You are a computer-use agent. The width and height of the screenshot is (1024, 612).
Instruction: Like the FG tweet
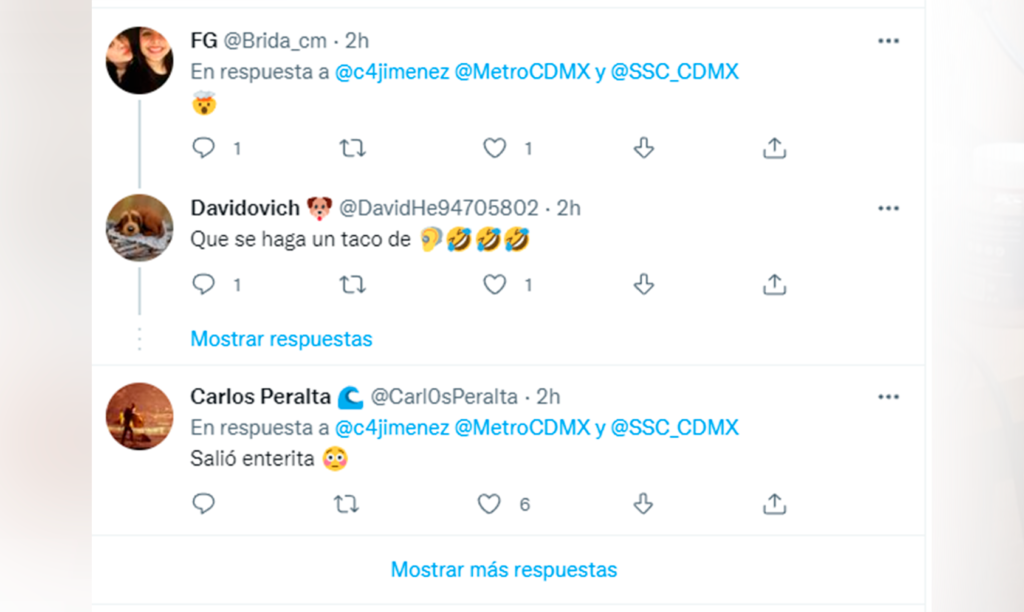point(494,148)
